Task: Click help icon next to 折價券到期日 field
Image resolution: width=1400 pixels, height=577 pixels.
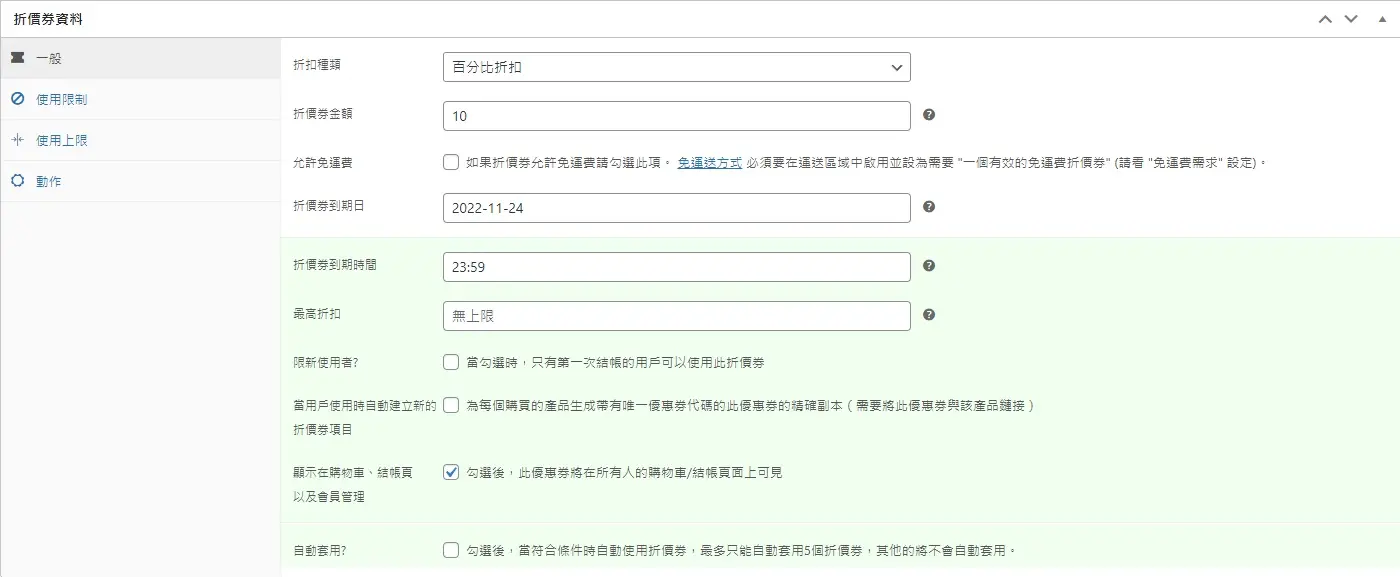Action: click(929, 207)
